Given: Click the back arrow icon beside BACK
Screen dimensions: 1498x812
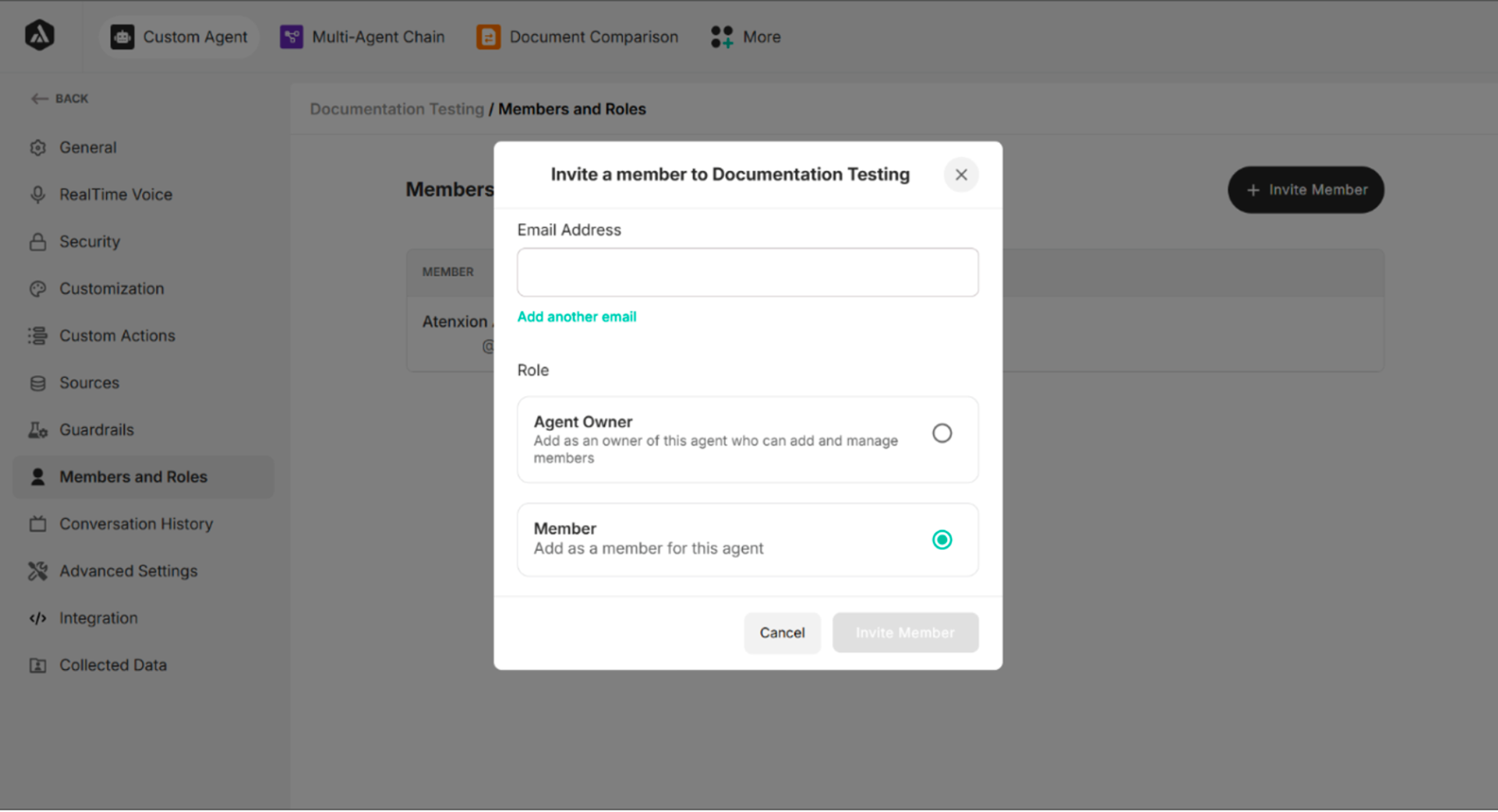Looking at the screenshot, I should click(x=39, y=99).
